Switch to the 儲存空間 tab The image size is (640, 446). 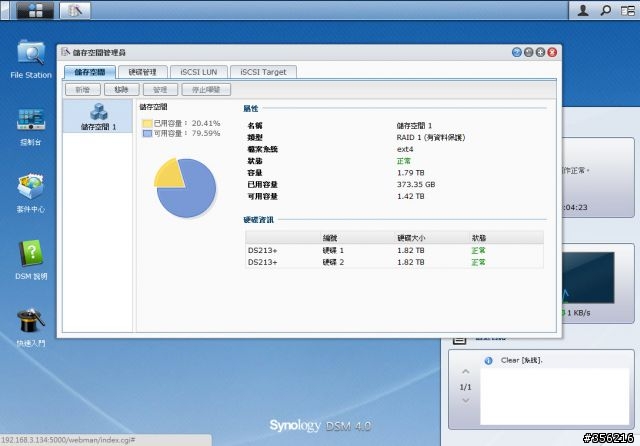click(90, 72)
